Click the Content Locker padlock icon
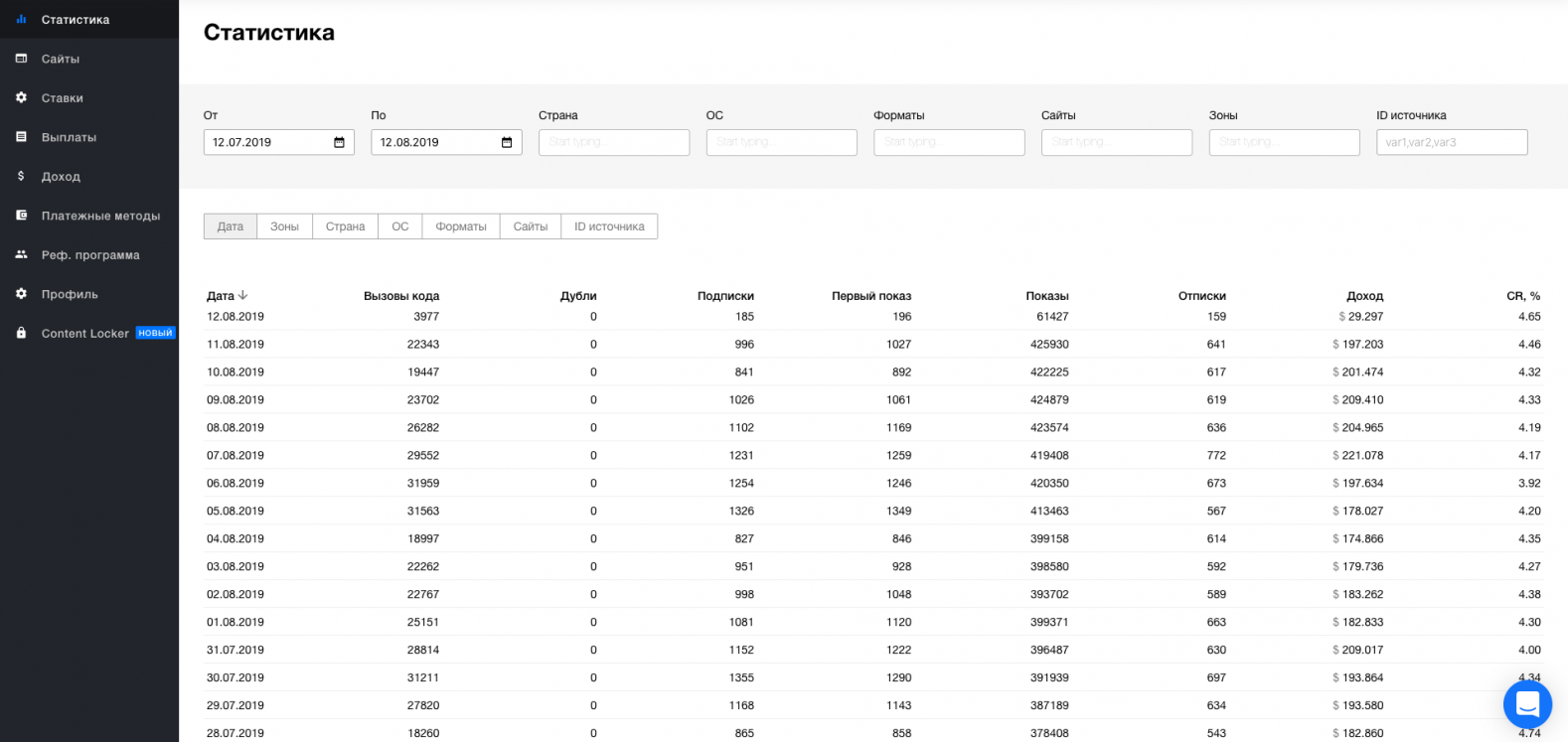The height and width of the screenshot is (742, 1568). (21, 333)
